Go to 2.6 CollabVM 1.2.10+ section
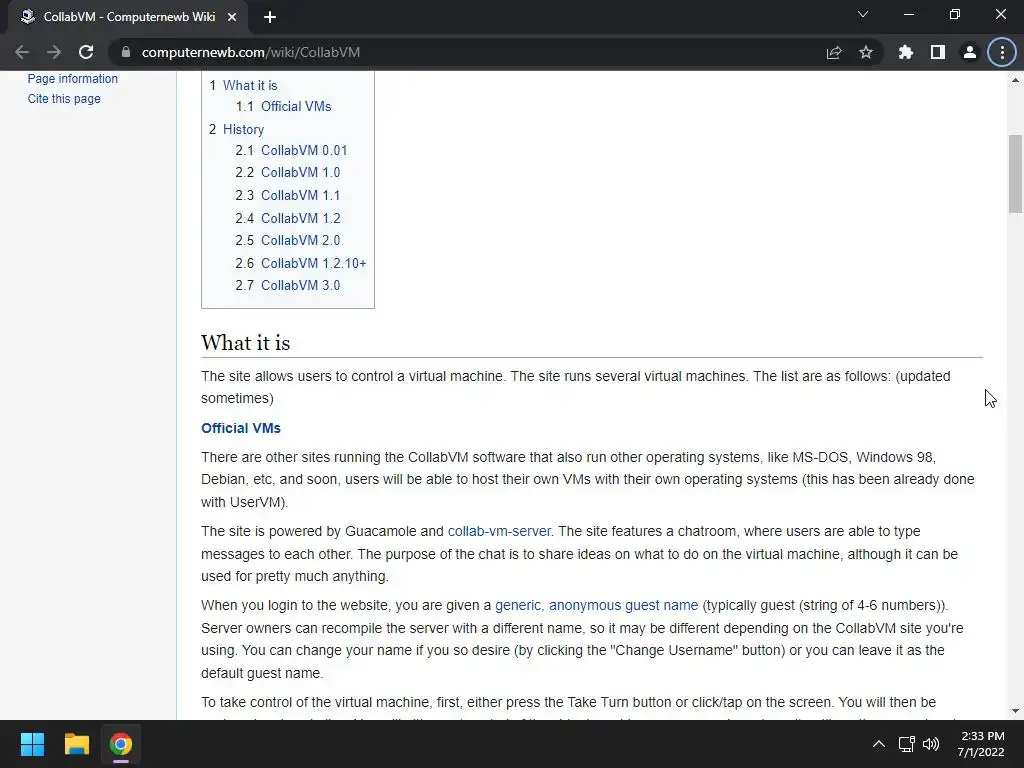The image size is (1024, 768). (x=301, y=263)
